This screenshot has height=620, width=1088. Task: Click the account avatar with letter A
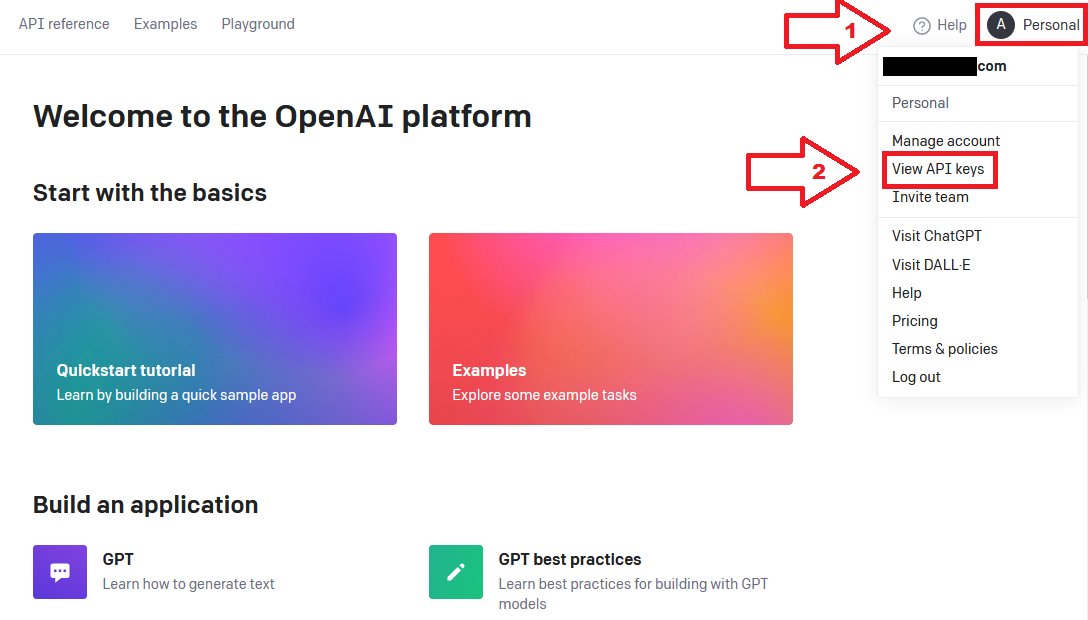point(1001,25)
